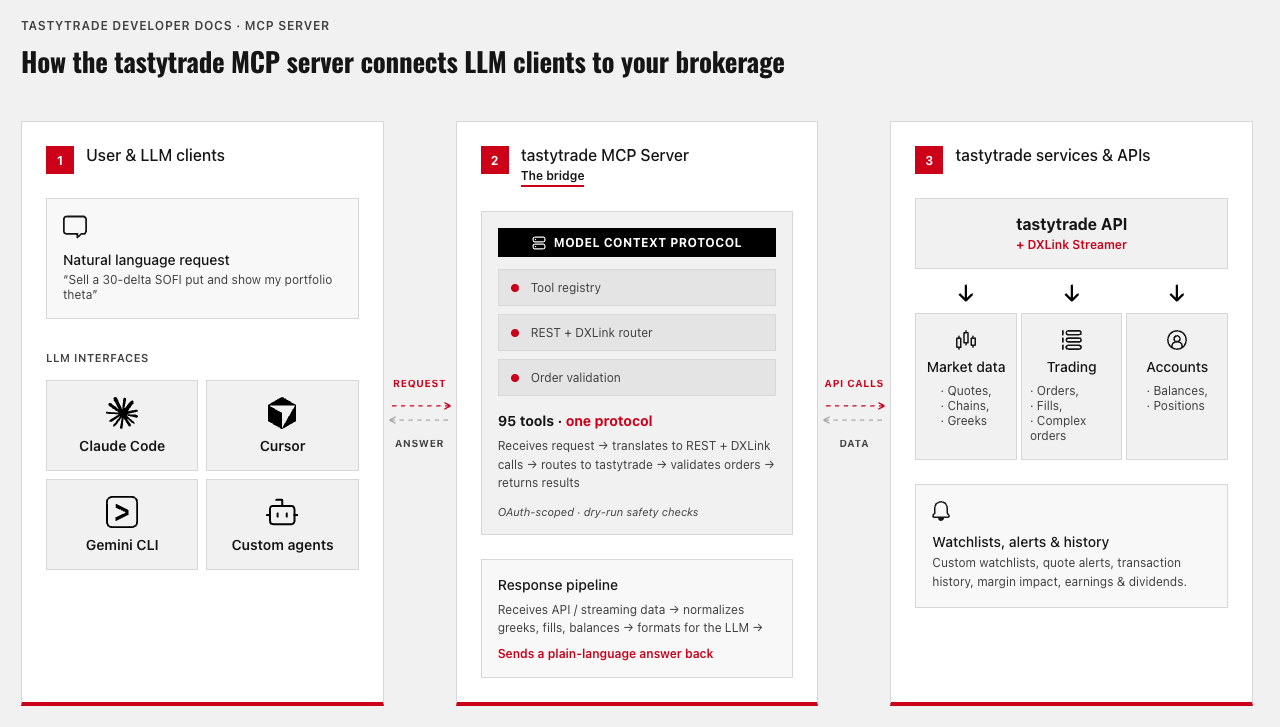
Task: Select the Market data candlestick icon
Action: tap(966, 340)
